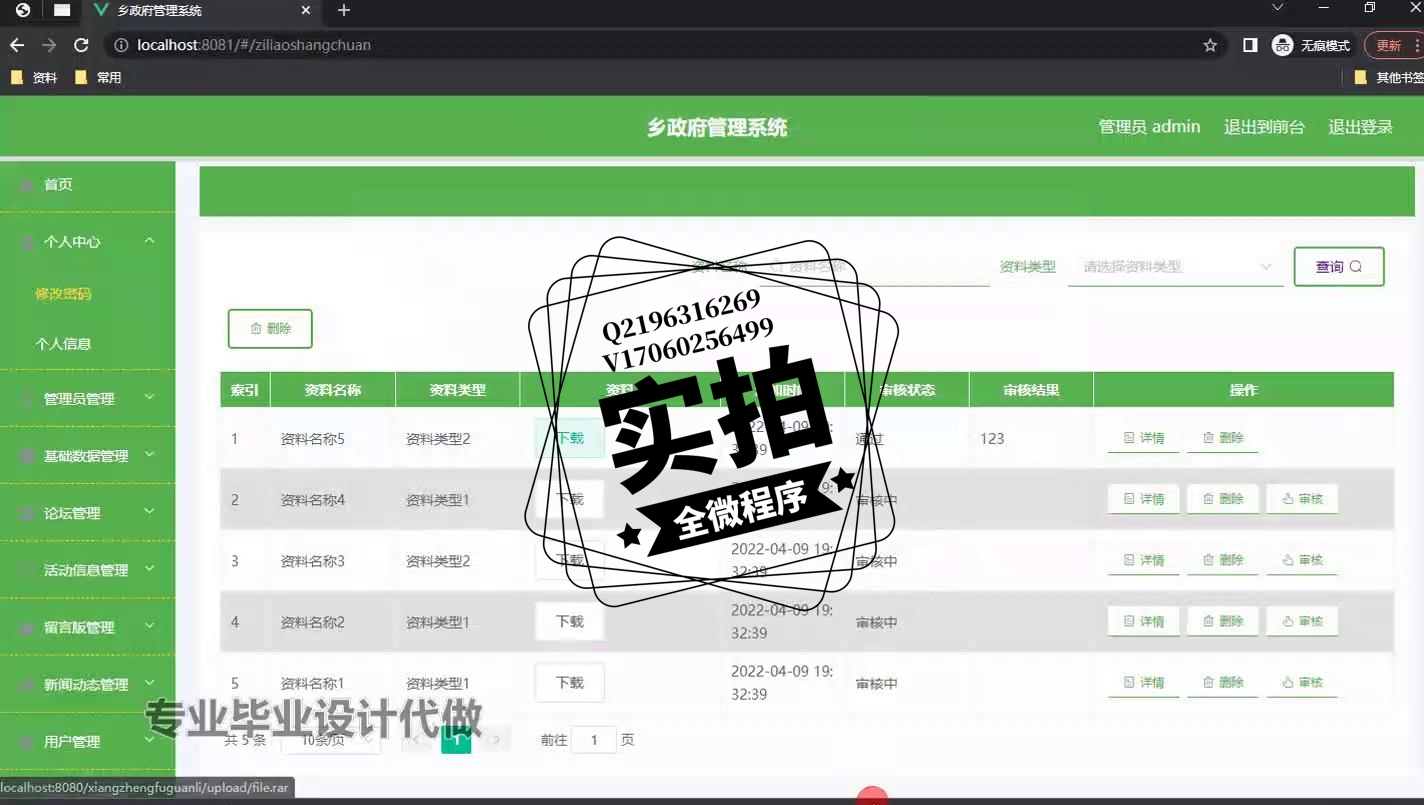Open the browser side panel icon
The image size is (1424, 805).
(1250, 45)
